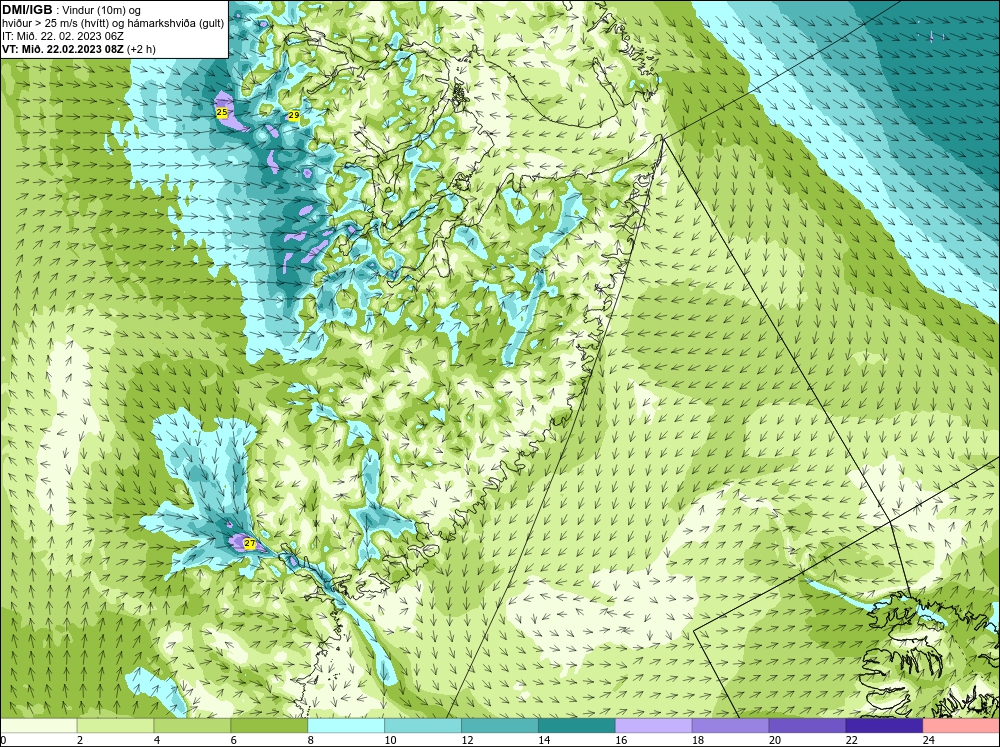Click the yellow gust marker labeled 27
This screenshot has width=1000, height=747.
point(250,544)
